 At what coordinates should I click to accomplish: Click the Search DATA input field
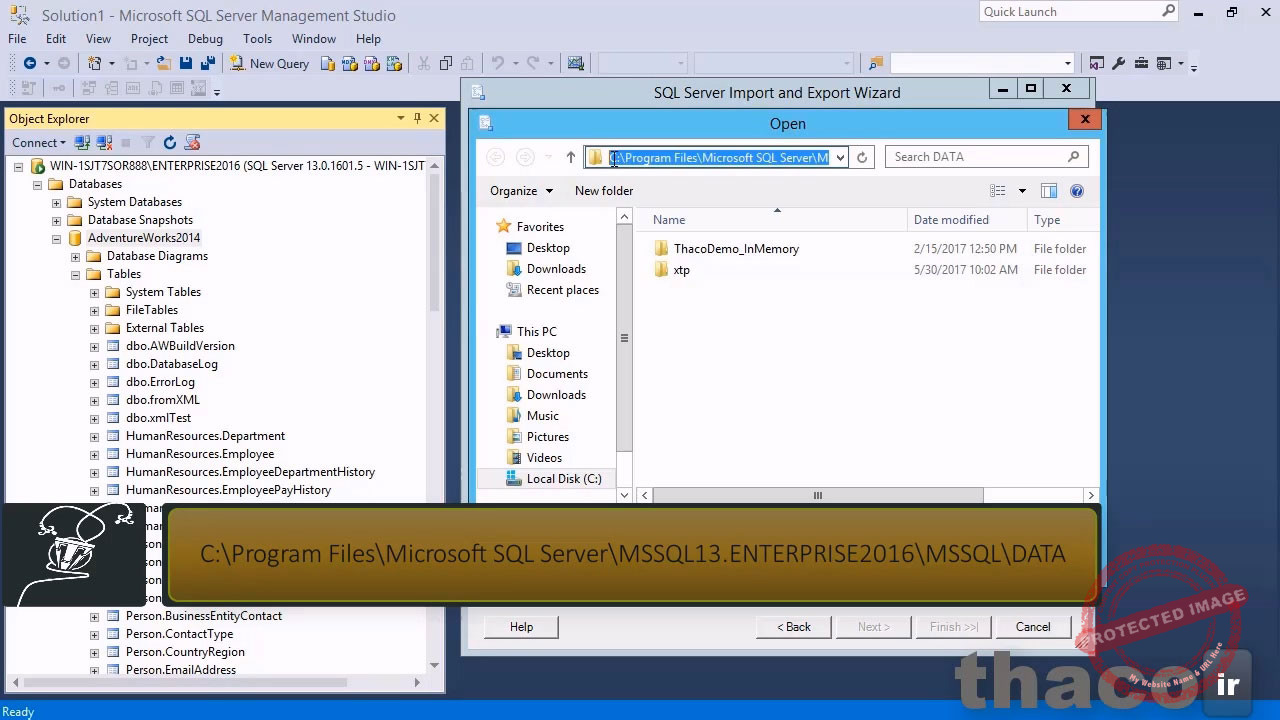977,157
